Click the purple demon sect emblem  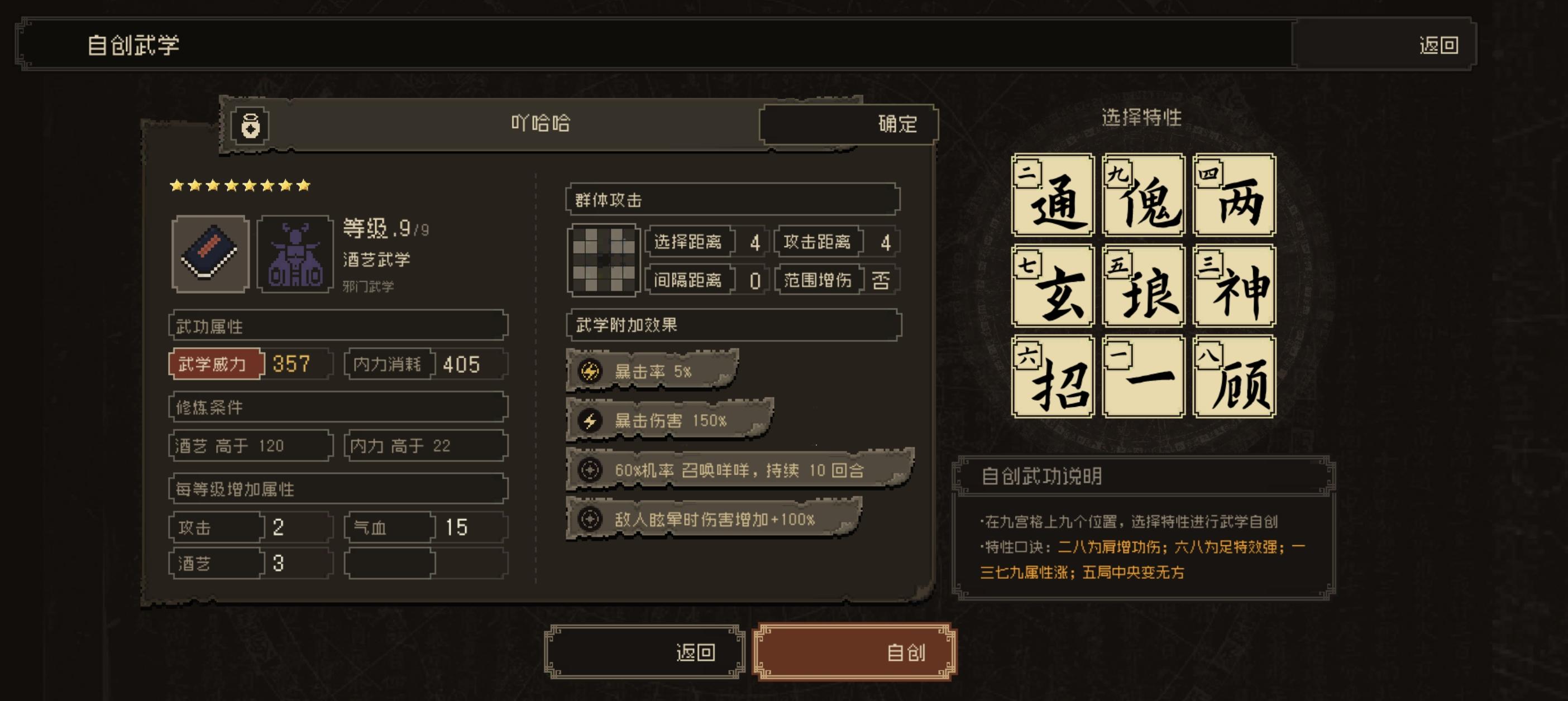click(x=295, y=254)
